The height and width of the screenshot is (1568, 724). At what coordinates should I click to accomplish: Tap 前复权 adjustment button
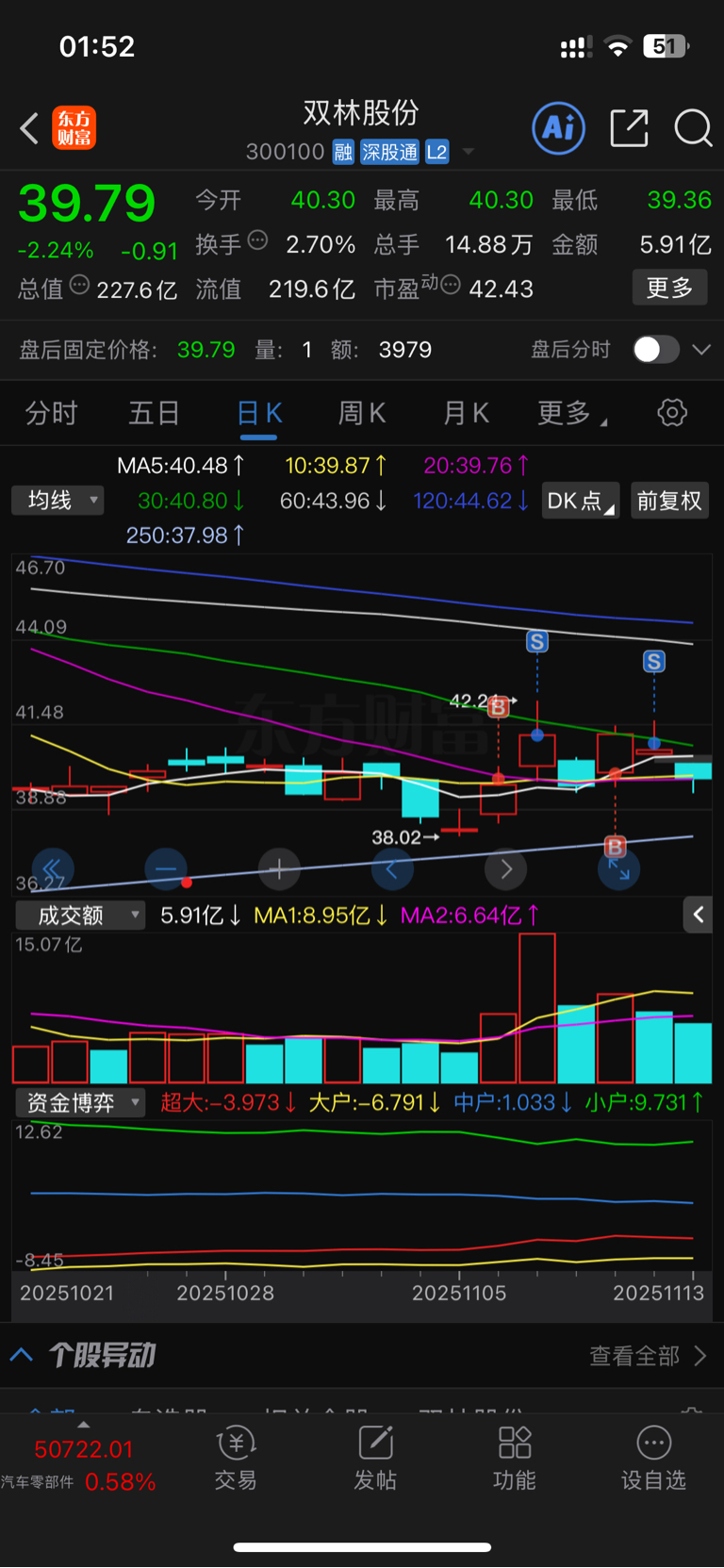coord(669,501)
